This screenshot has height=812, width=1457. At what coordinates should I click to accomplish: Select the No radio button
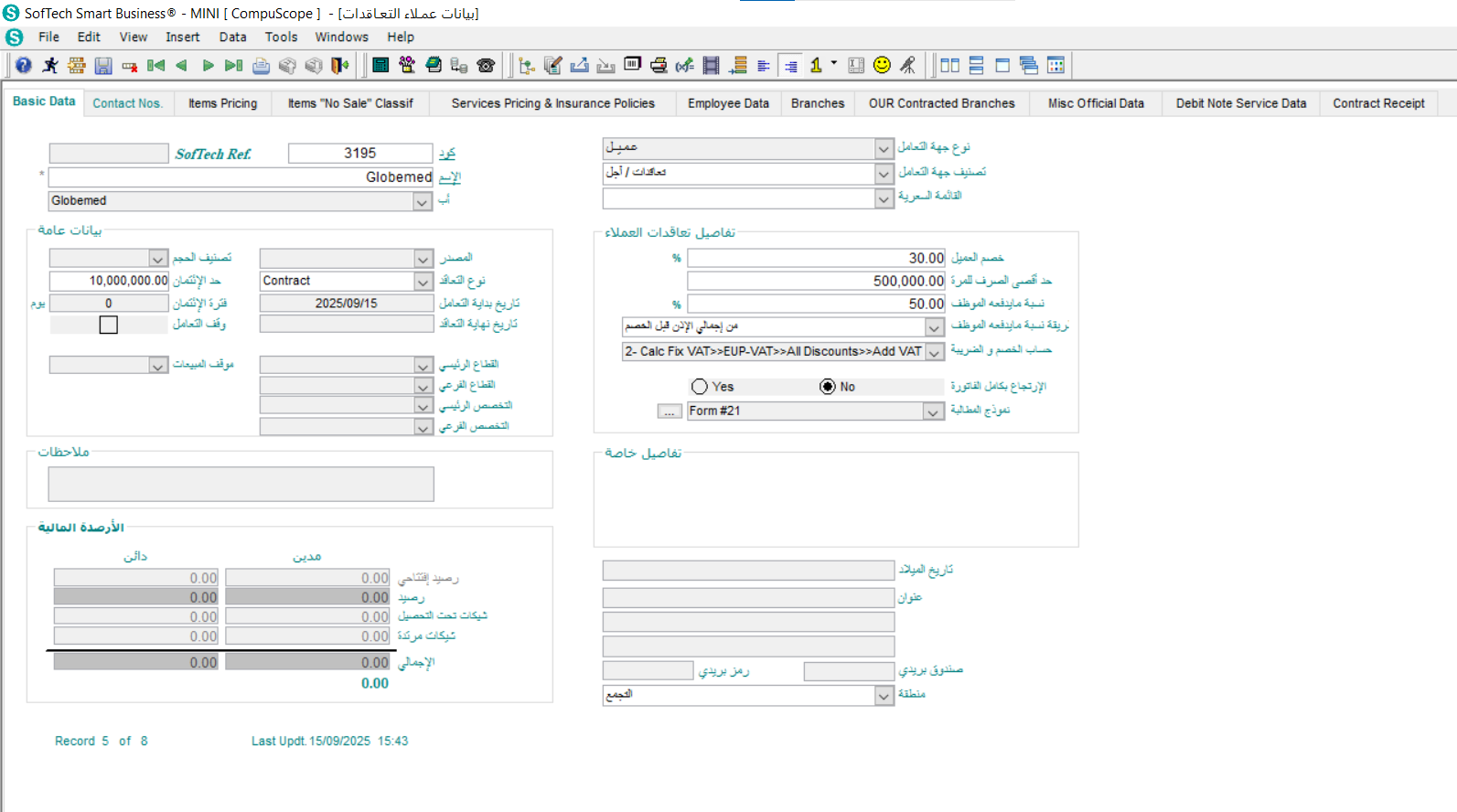(828, 387)
